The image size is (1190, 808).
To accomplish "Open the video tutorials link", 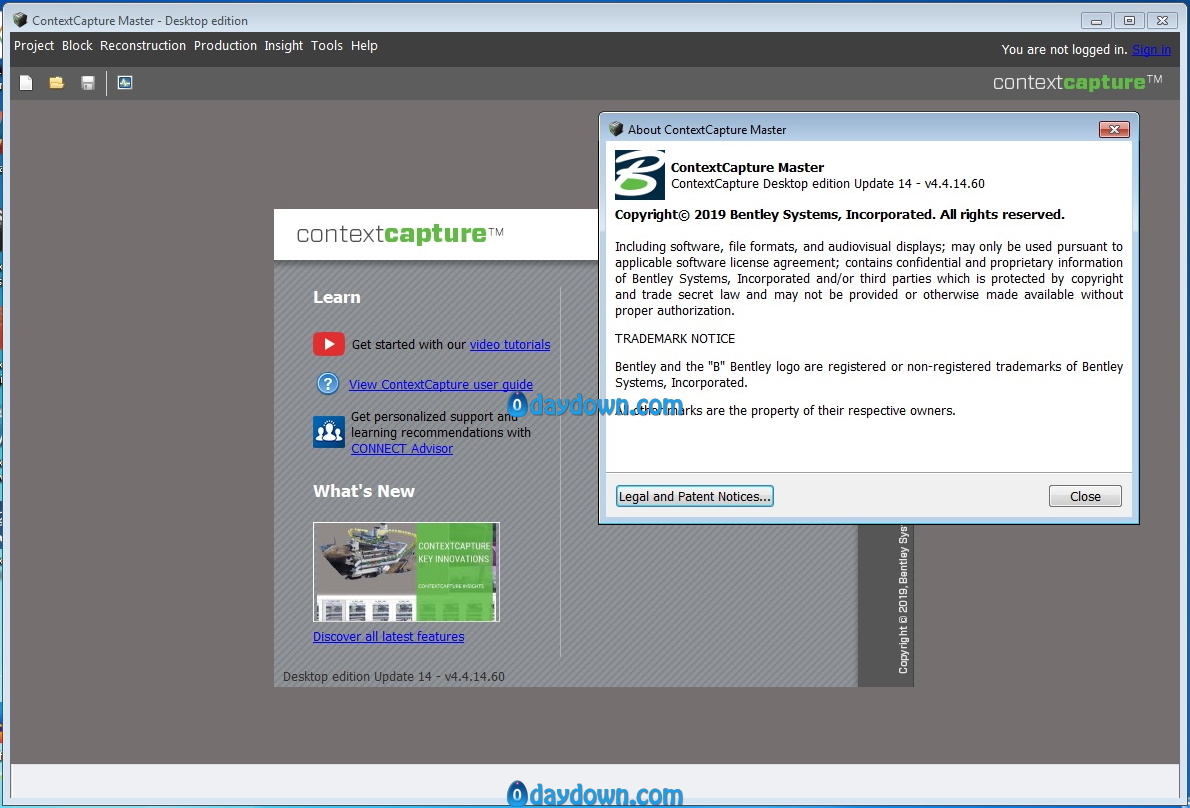I will coord(510,344).
